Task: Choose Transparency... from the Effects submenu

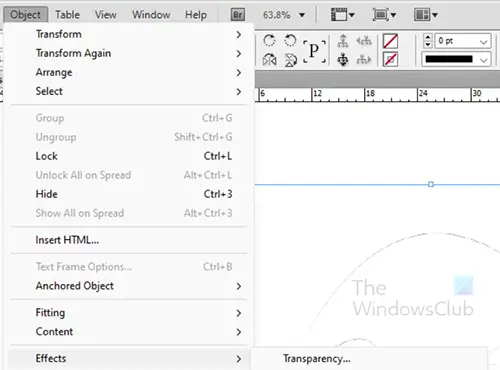Action: [370, 359]
